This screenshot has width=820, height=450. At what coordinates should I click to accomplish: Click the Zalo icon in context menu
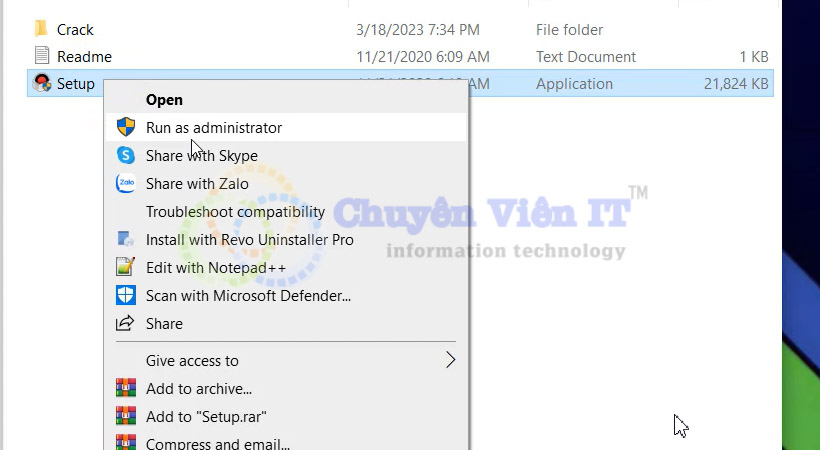point(126,184)
